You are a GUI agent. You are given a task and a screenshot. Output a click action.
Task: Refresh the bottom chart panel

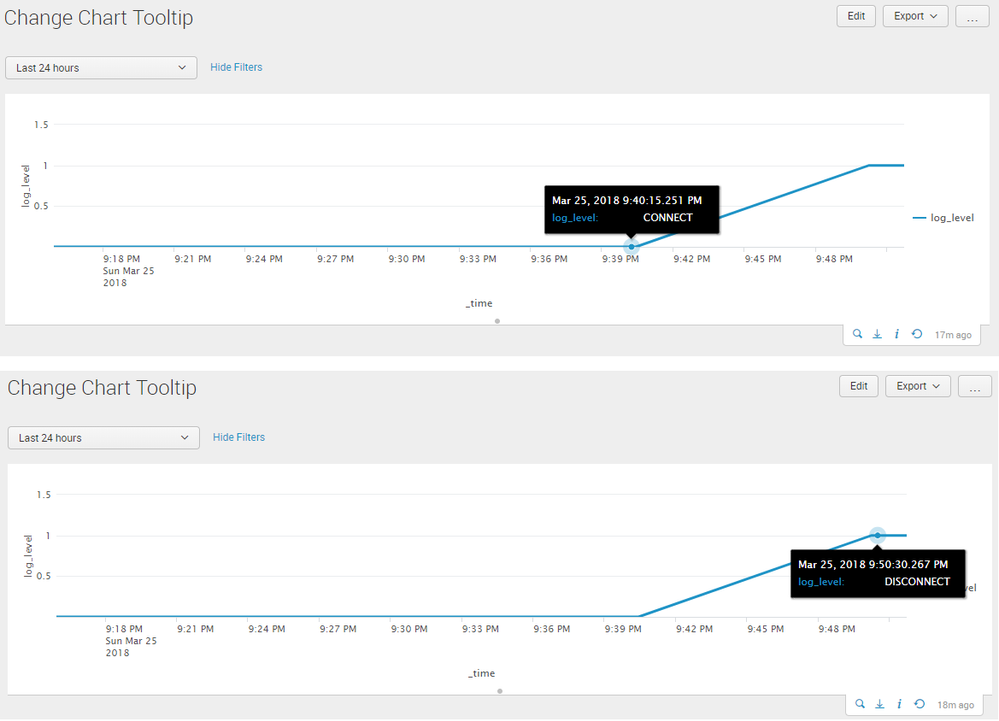point(919,704)
